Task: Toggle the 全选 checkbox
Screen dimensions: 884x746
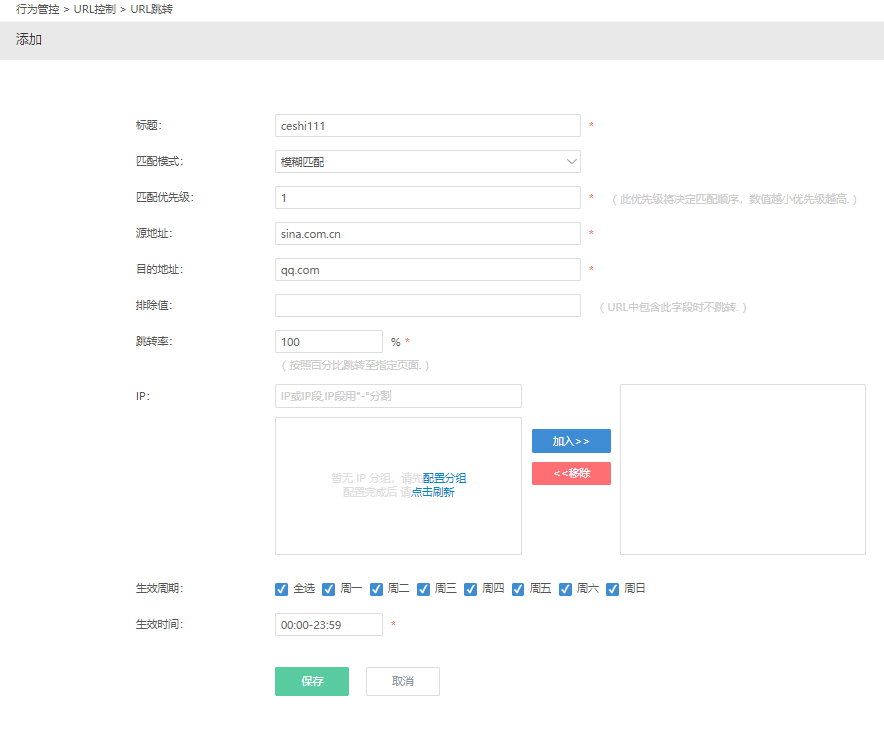Action: point(281,589)
